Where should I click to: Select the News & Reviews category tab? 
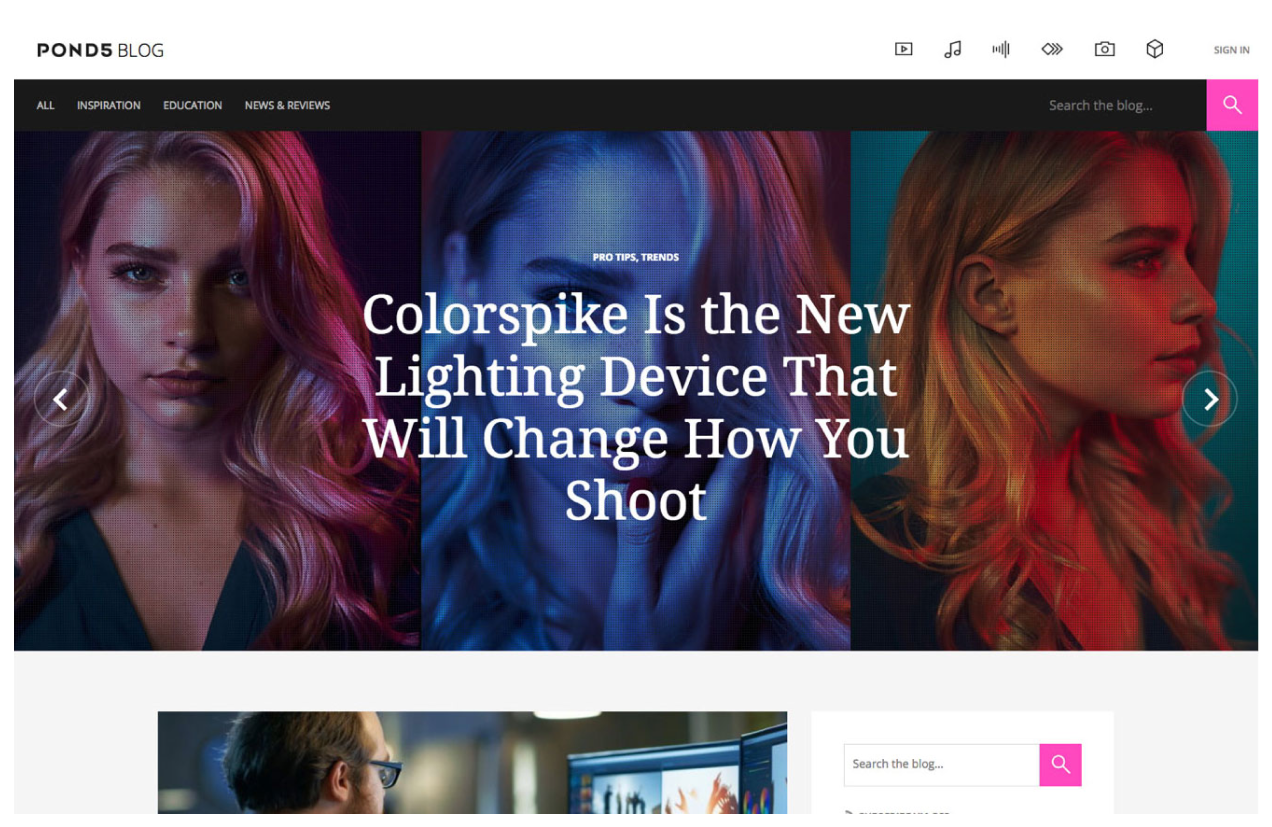(x=287, y=105)
